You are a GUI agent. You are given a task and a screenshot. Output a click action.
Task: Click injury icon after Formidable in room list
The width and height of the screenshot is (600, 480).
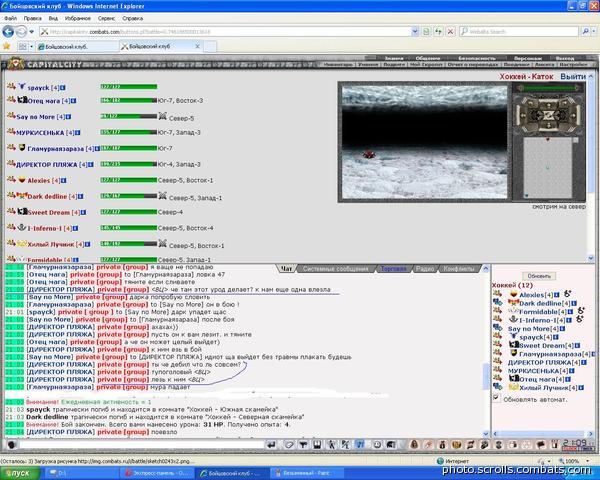pyautogui.click(x=581, y=310)
